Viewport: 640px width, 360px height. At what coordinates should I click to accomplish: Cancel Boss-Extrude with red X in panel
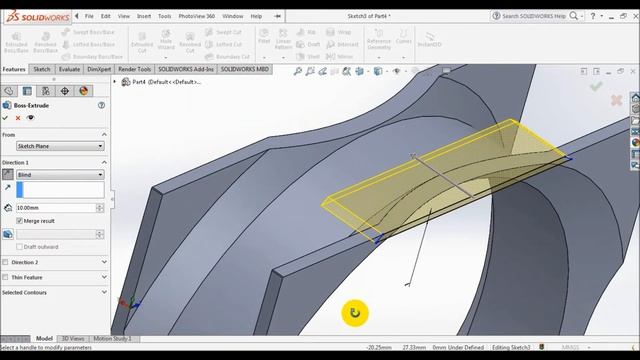(x=18, y=118)
